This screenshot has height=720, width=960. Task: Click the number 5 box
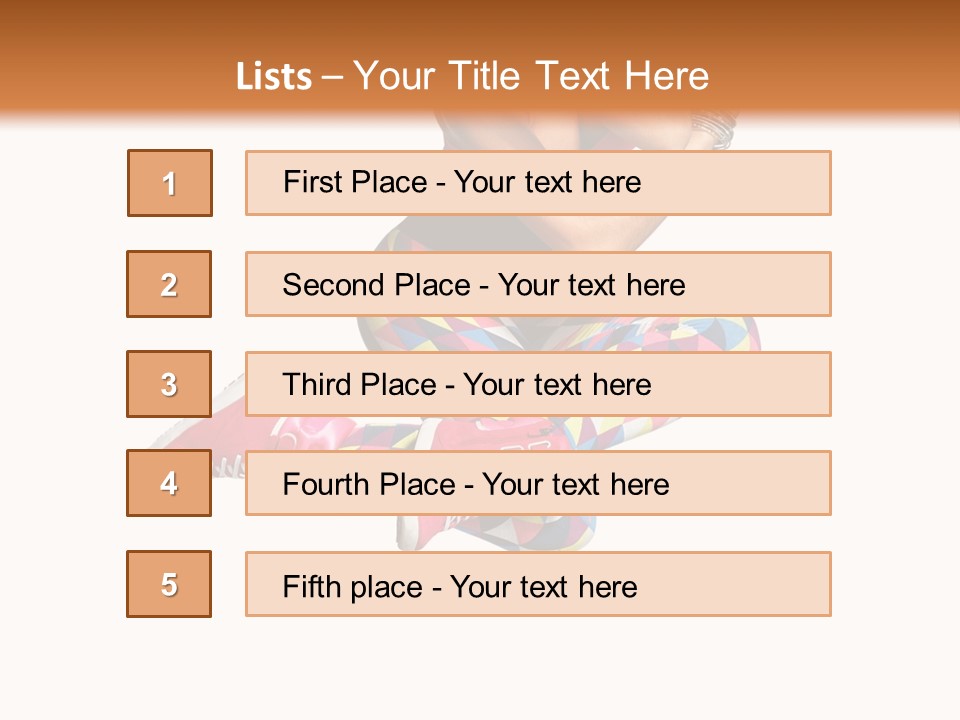pyautogui.click(x=169, y=584)
